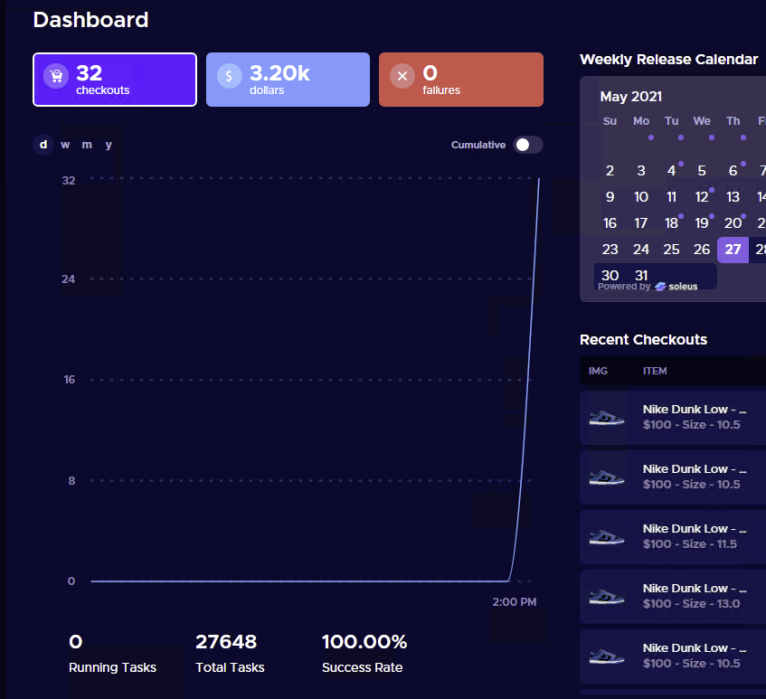
Task: Select May 31 in release calendar
Action: (641, 275)
